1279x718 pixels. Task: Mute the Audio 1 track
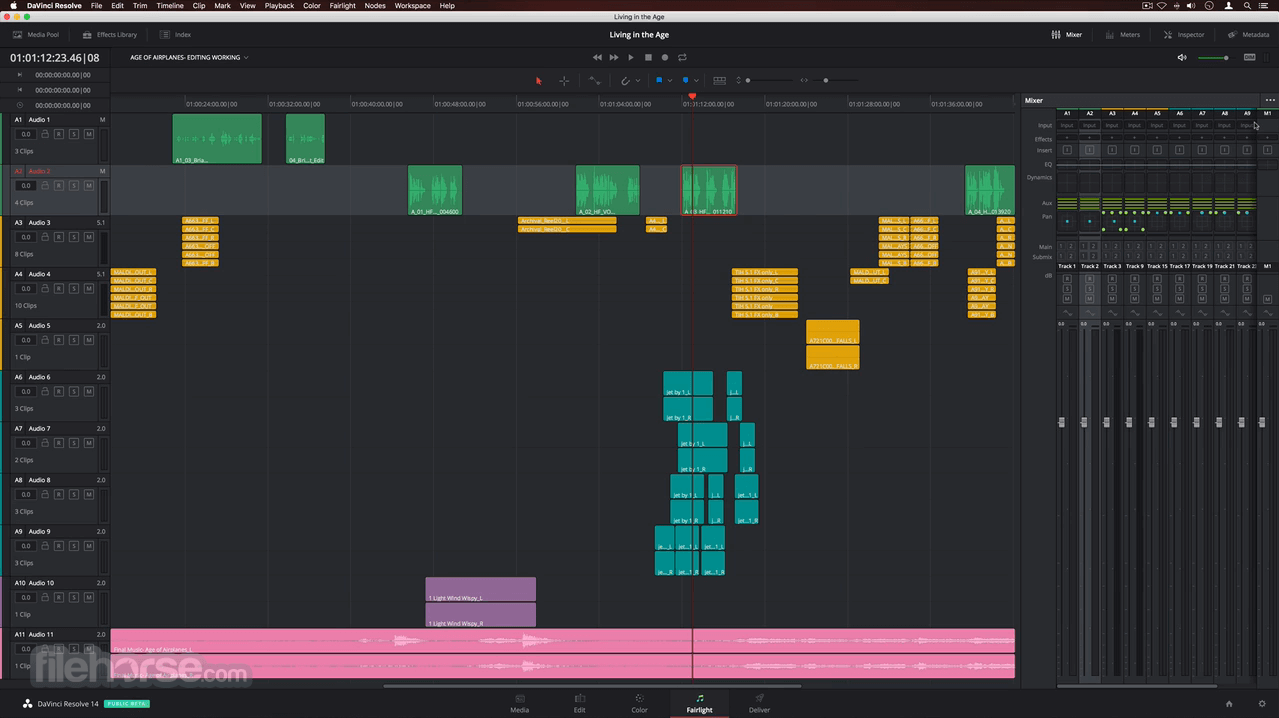pyautogui.click(x=89, y=134)
